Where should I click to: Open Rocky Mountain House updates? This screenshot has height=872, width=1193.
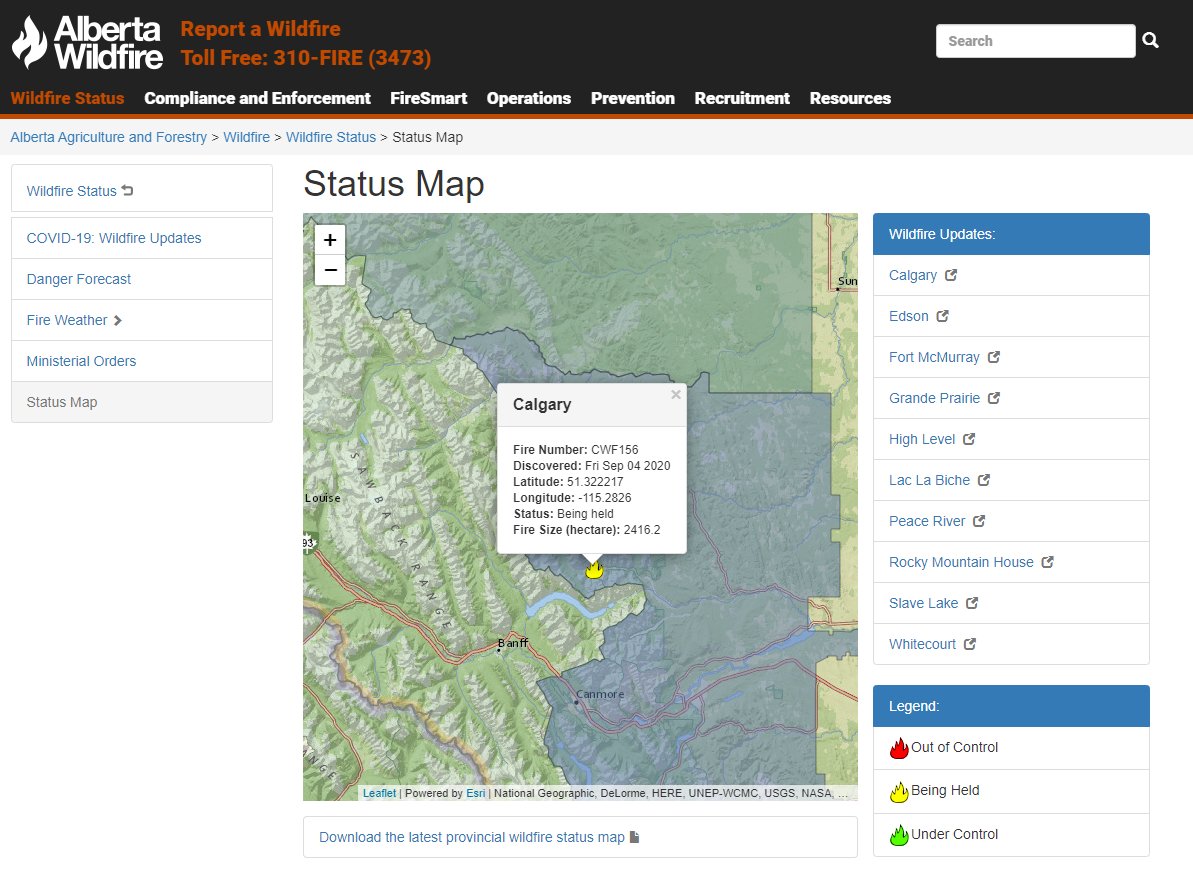tap(961, 562)
